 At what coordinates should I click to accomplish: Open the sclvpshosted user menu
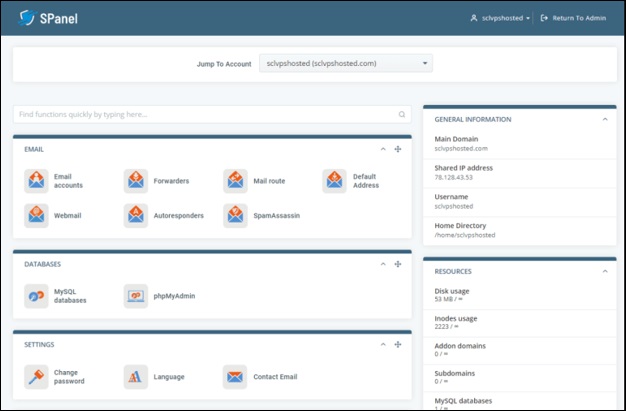point(500,18)
